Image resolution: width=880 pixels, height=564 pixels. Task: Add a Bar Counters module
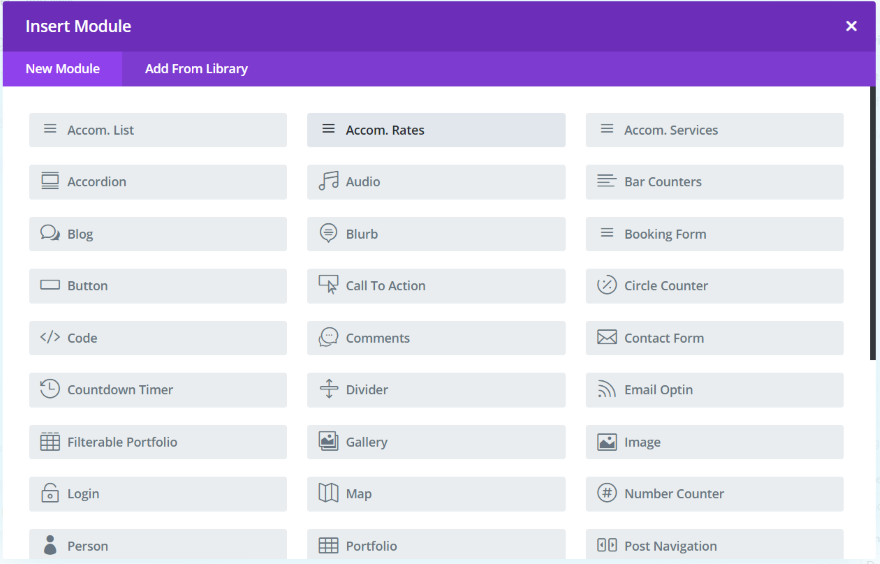tap(714, 182)
